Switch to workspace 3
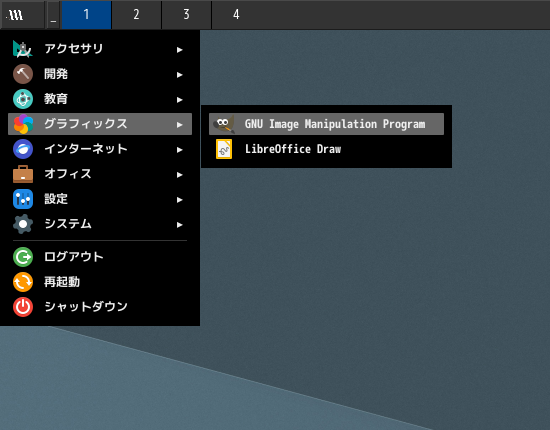The height and width of the screenshot is (430, 550). [186, 15]
